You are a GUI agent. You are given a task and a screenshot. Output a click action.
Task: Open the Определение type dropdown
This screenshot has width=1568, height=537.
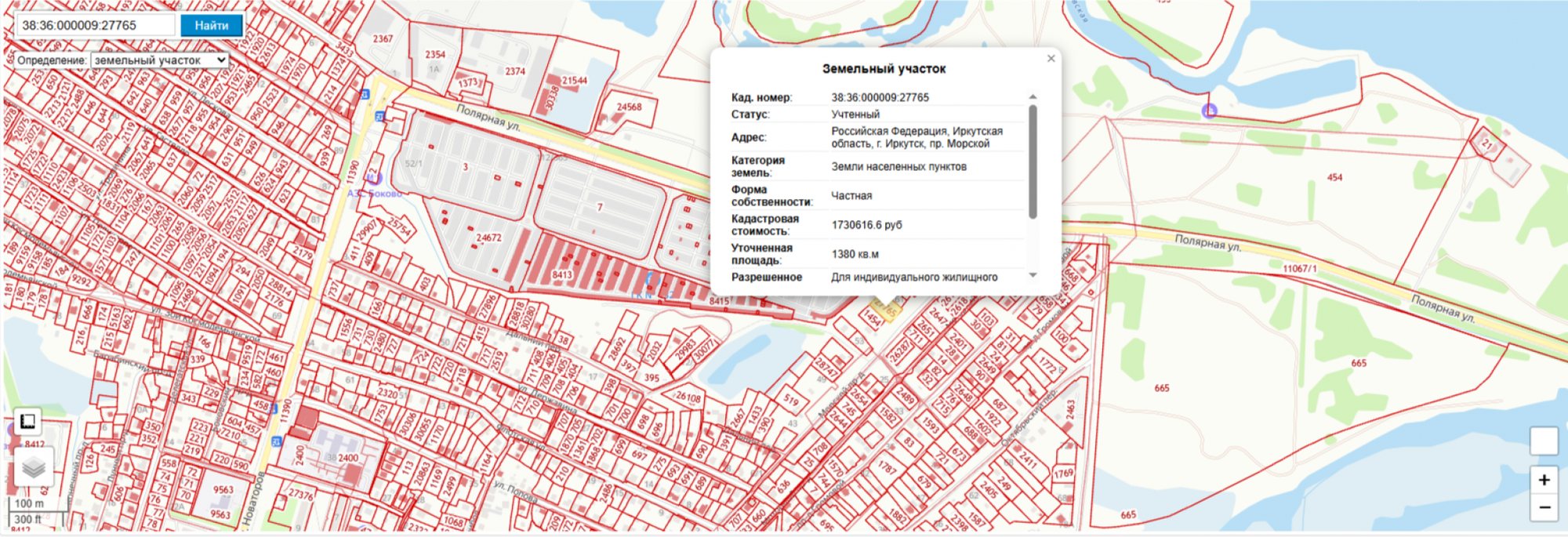pos(160,60)
